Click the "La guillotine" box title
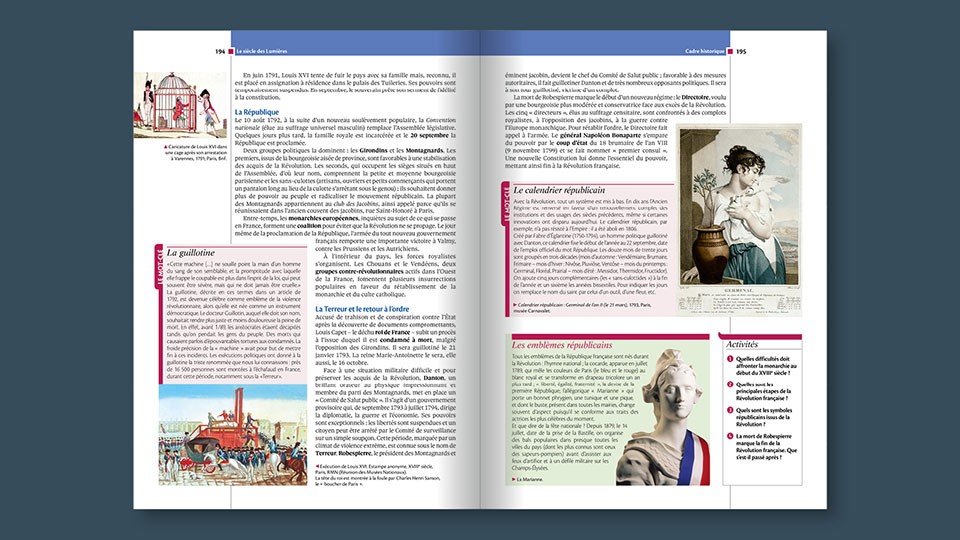960x540 pixels. click(x=190, y=252)
